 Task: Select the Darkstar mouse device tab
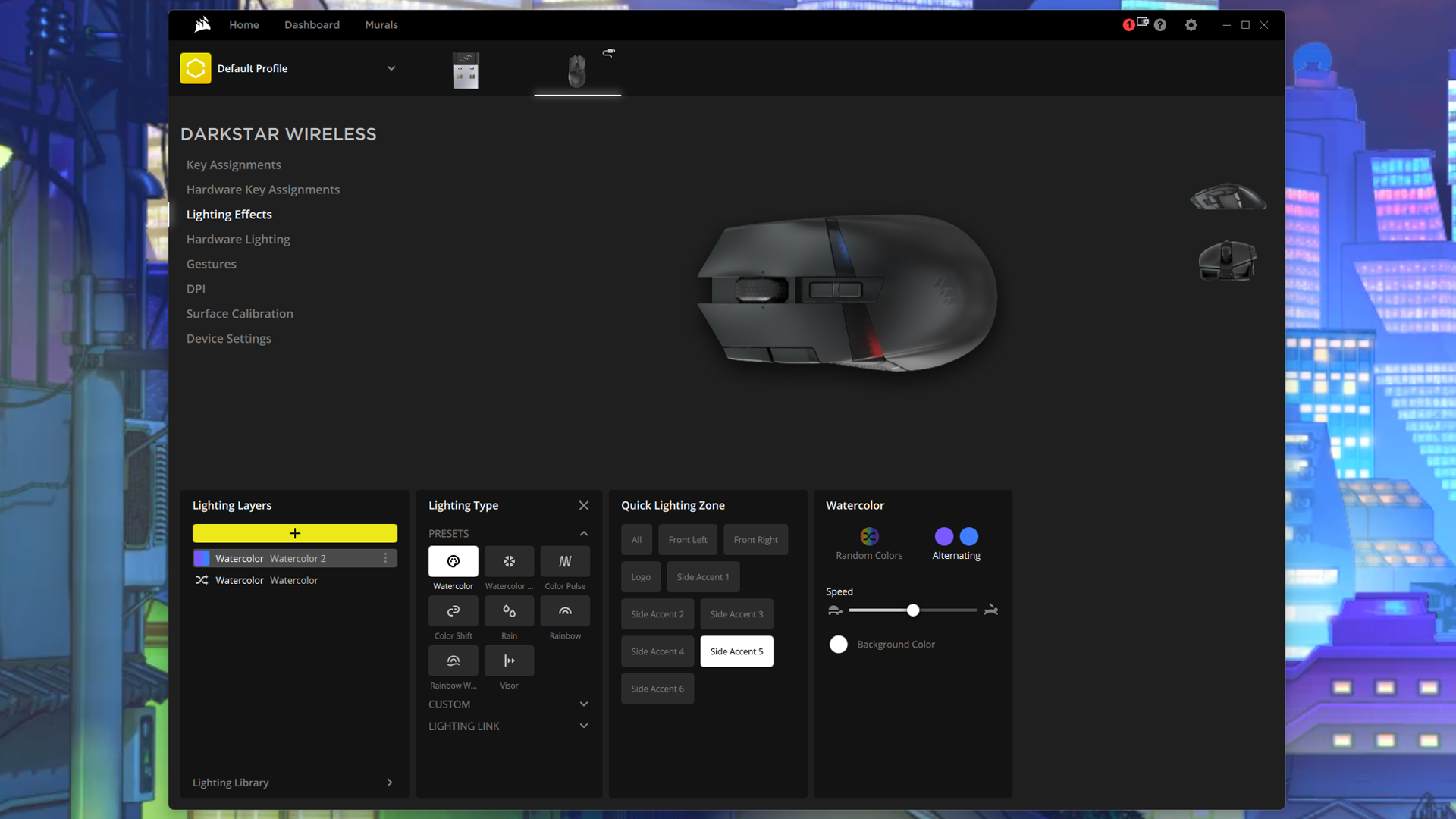click(577, 71)
